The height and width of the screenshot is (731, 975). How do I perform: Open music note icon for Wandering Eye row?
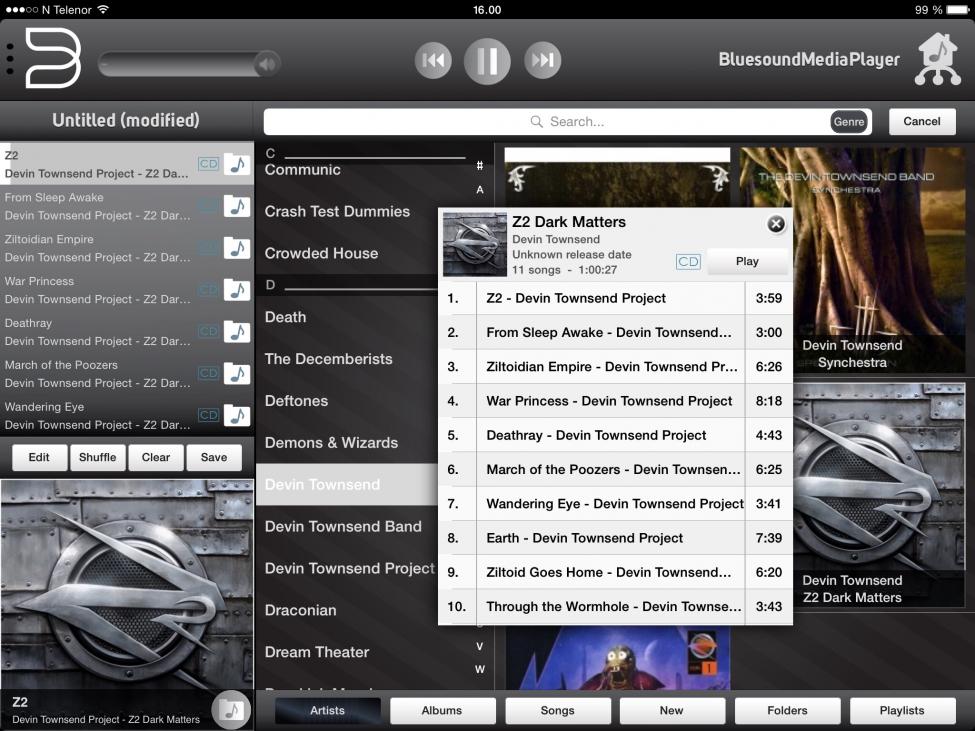pyautogui.click(x=237, y=415)
